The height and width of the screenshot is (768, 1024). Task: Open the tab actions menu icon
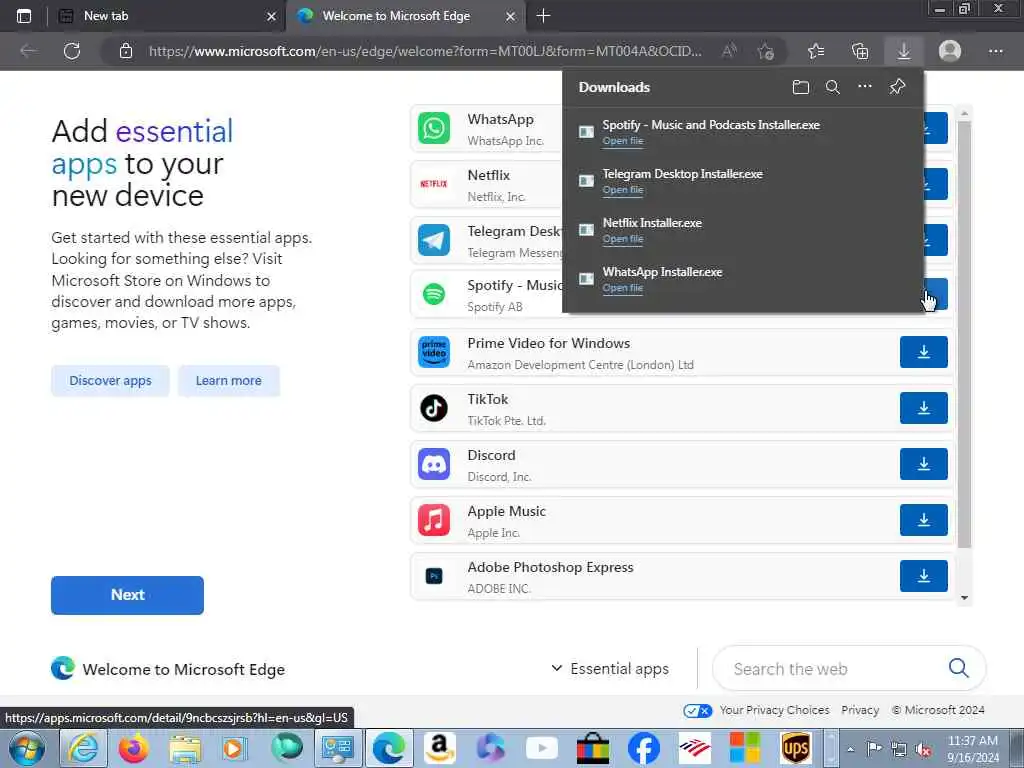[24, 16]
